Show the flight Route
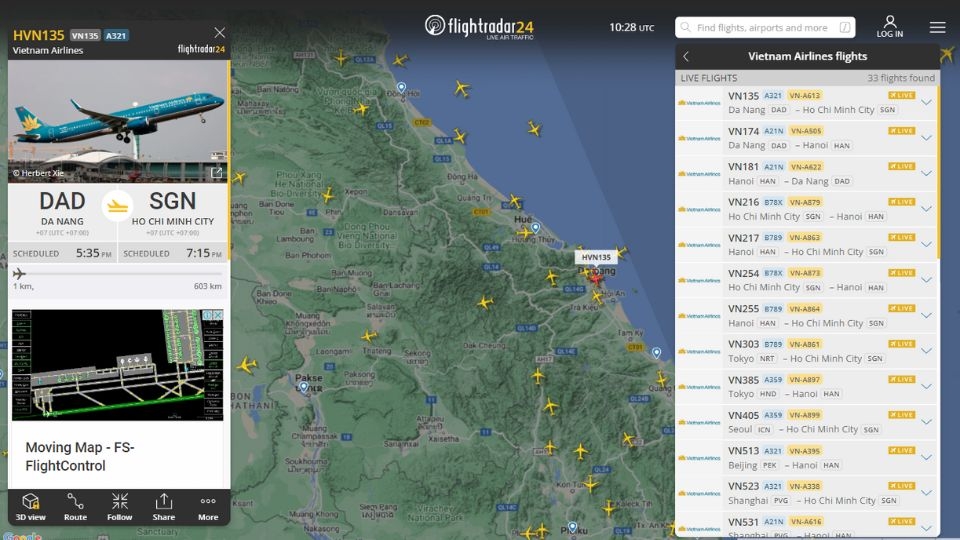Image resolution: width=960 pixels, height=540 pixels. [x=75, y=506]
